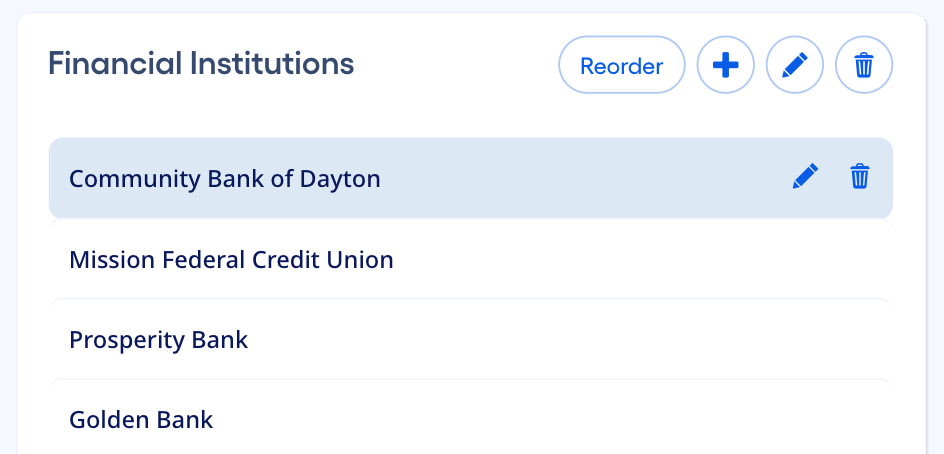
Task: Select Mission Federal Credit Union in the list
Action: (x=400, y=260)
